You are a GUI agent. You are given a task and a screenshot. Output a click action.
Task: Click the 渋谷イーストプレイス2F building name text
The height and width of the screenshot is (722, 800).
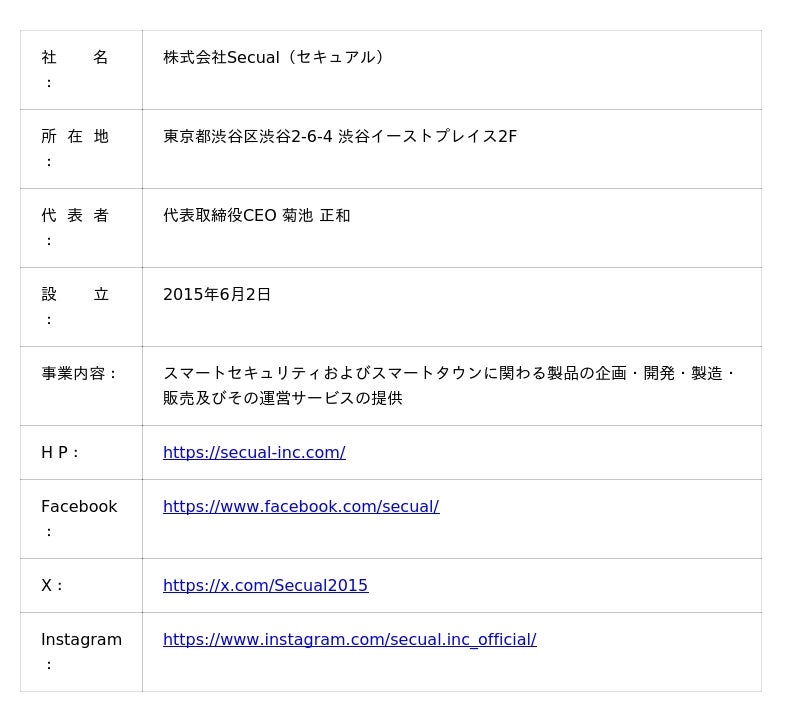[427, 137]
